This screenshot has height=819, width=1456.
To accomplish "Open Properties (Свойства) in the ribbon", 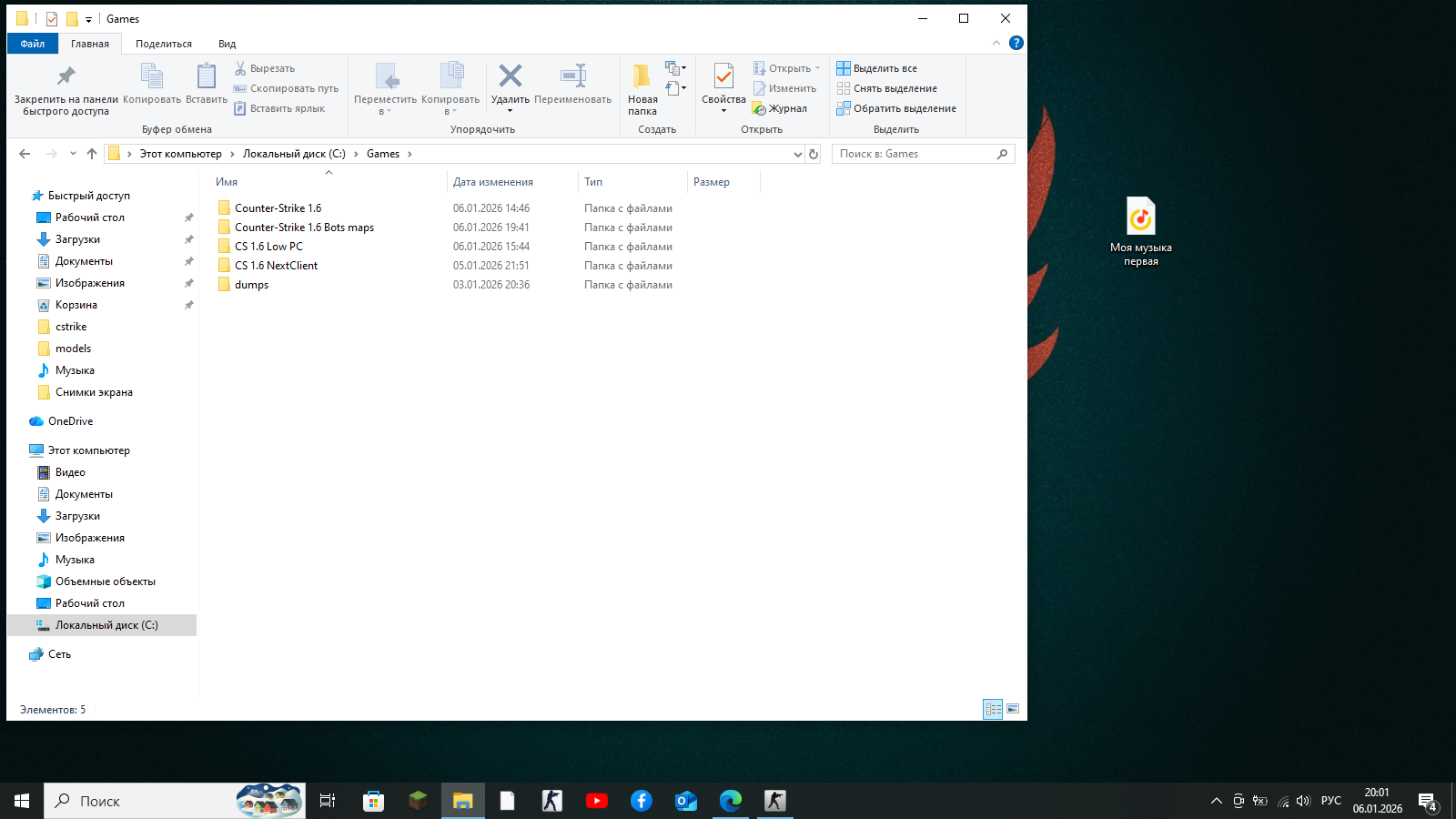I will tap(723, 77).
